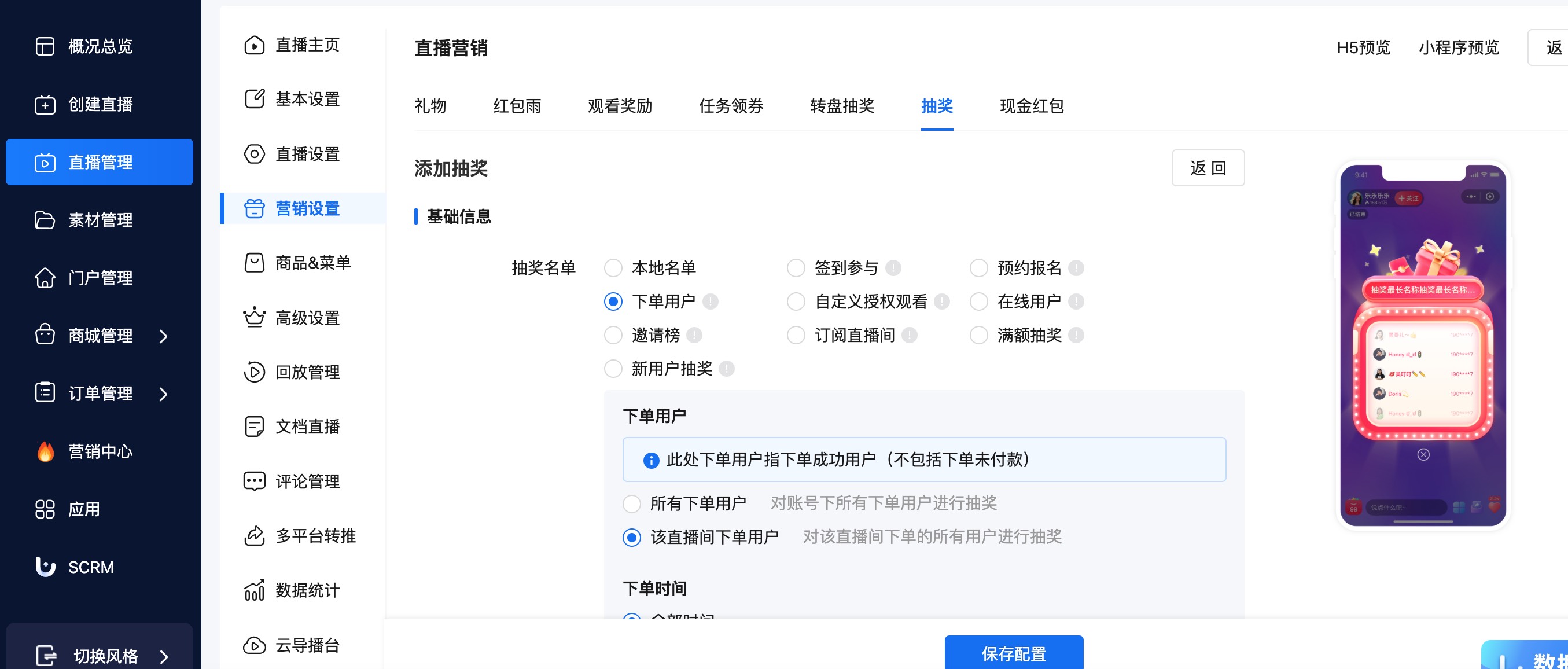Viewport: 1568px width, 669px height.
Task: Select 所有下单用户 radio button
Action: pos(632,503)
